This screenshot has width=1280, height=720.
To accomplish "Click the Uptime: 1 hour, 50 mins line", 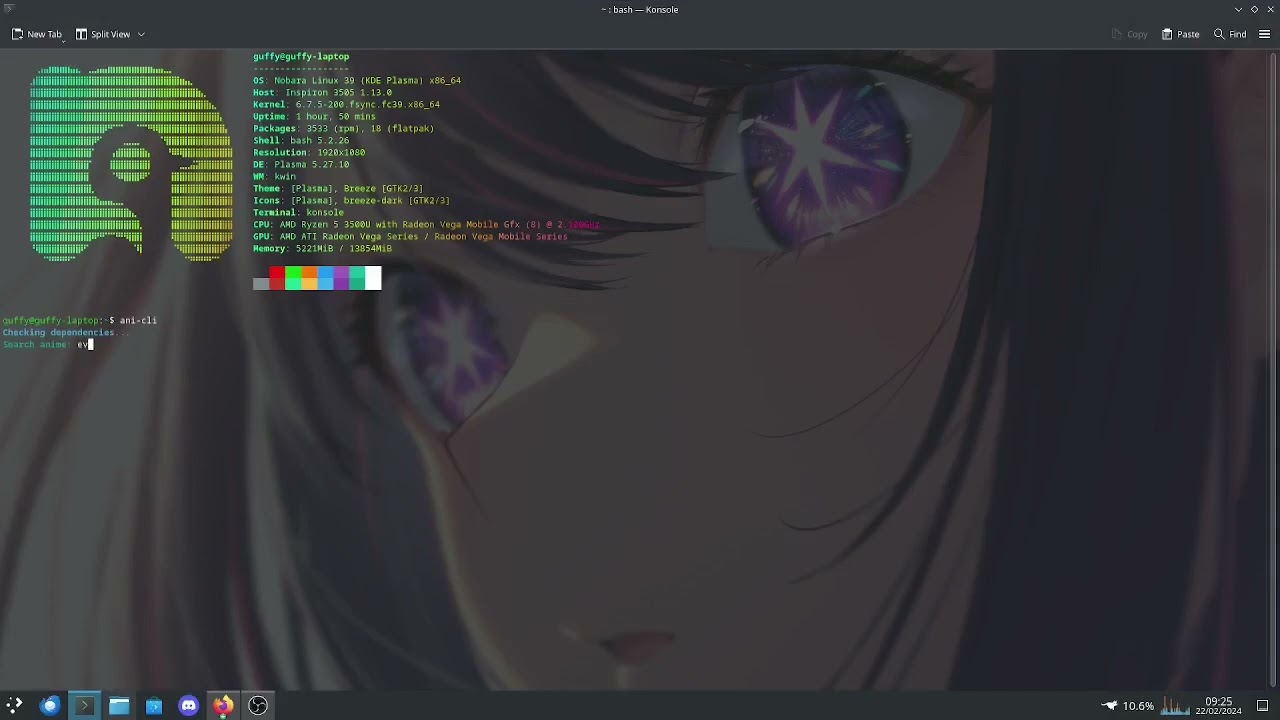I will click(x=314, y=117).
